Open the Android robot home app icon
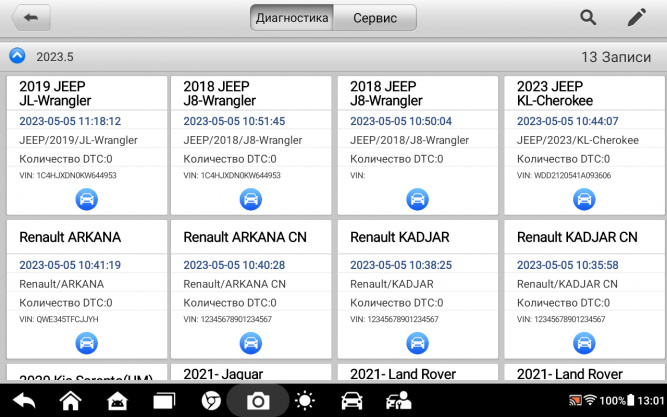This screenshot has height=417, width=667. [117, 401]
